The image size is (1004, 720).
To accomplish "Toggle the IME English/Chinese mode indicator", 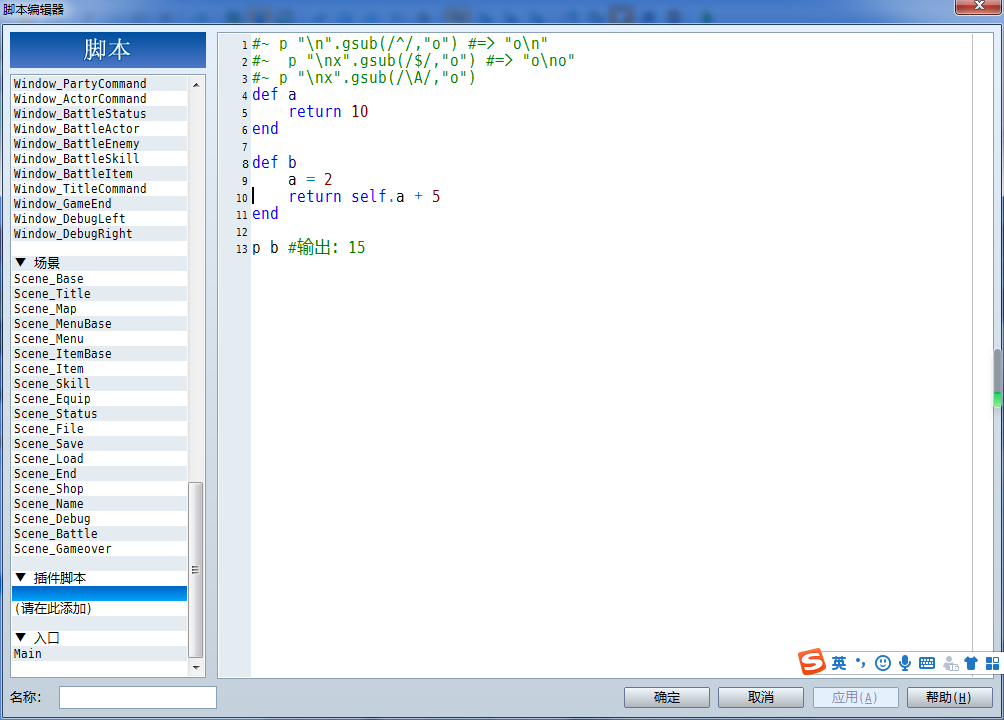I will [x=839, y=663].
